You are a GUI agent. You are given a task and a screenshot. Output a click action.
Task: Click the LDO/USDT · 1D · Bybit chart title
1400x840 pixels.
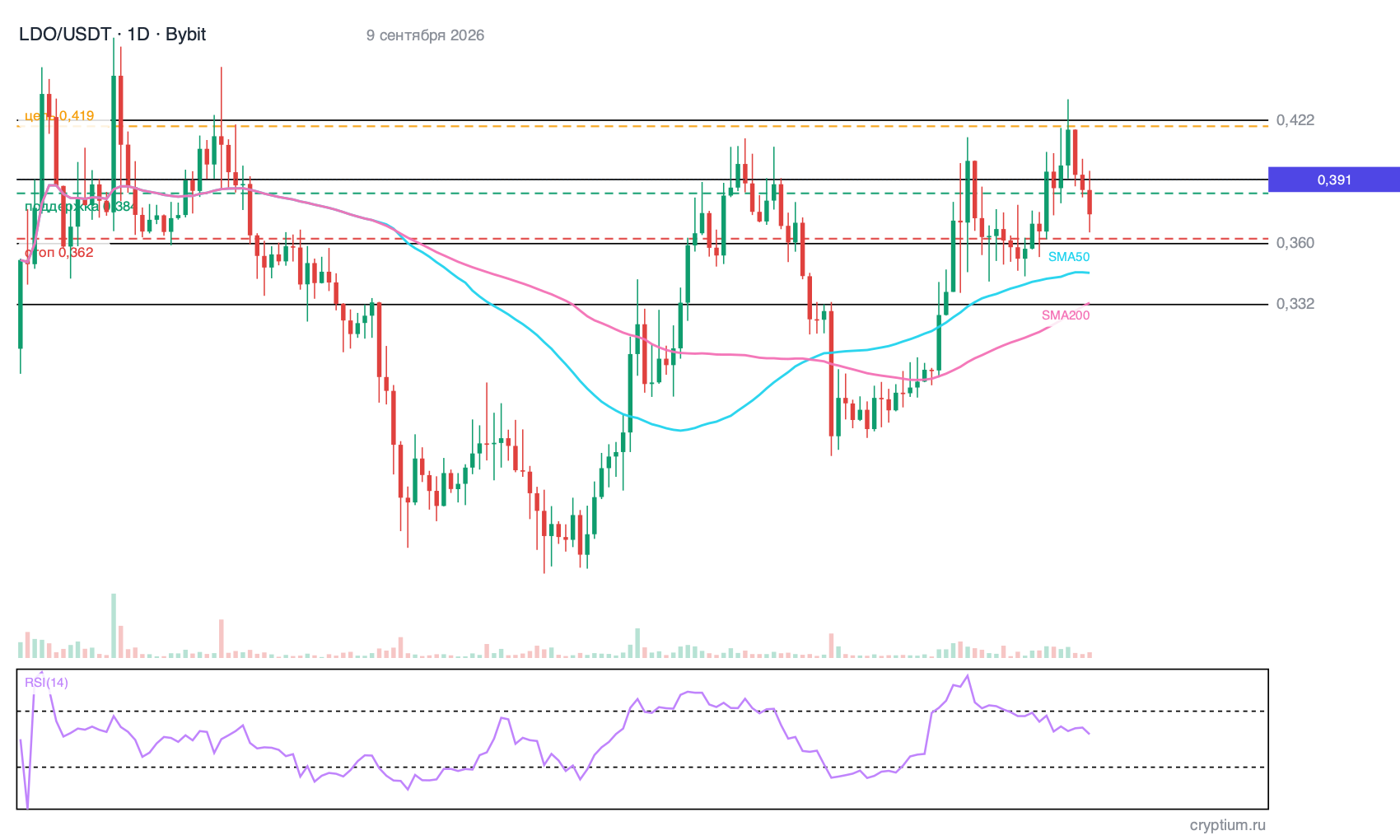coord(112,35)
